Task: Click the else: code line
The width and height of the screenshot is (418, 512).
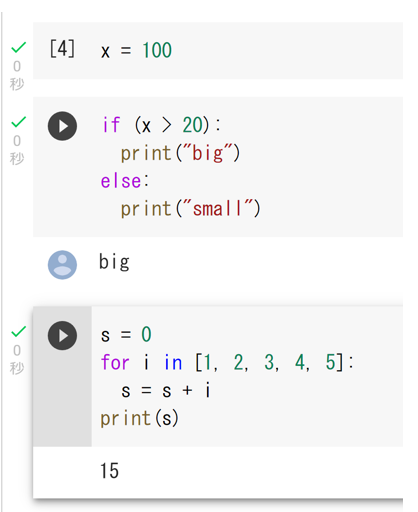Action: click(125, 181)
